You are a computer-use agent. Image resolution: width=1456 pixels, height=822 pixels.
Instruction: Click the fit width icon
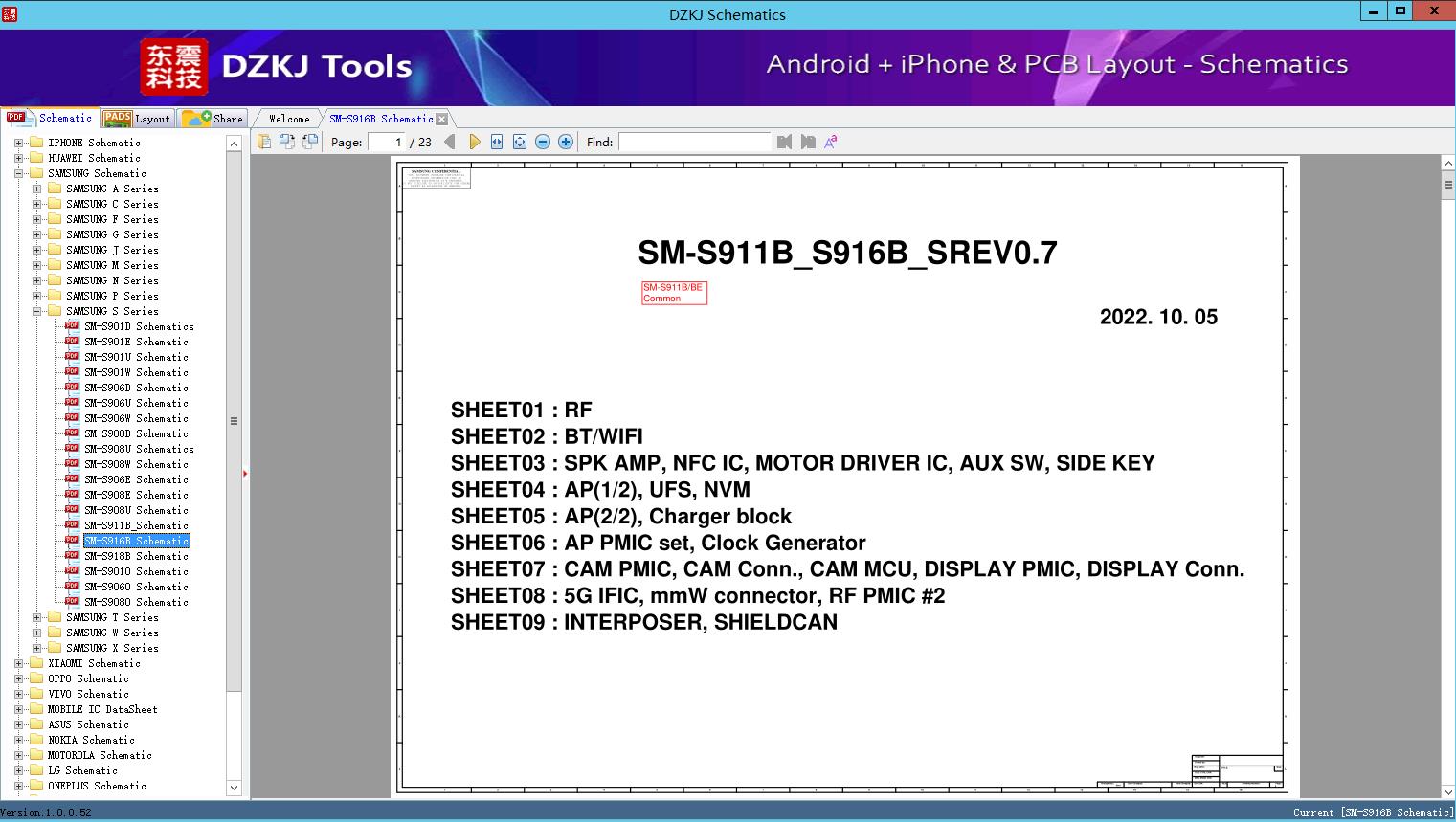[497, 142]
